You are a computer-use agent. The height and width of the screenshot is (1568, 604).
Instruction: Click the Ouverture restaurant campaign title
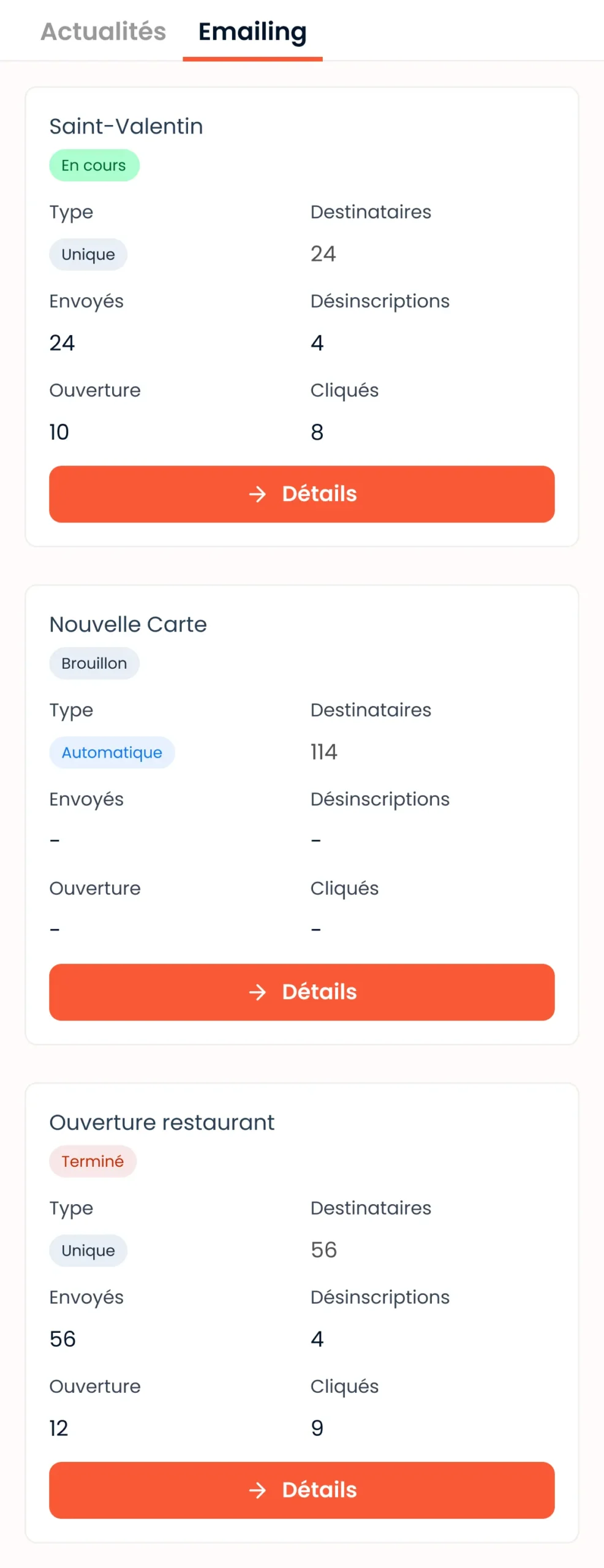click(x=162, y=1122)
